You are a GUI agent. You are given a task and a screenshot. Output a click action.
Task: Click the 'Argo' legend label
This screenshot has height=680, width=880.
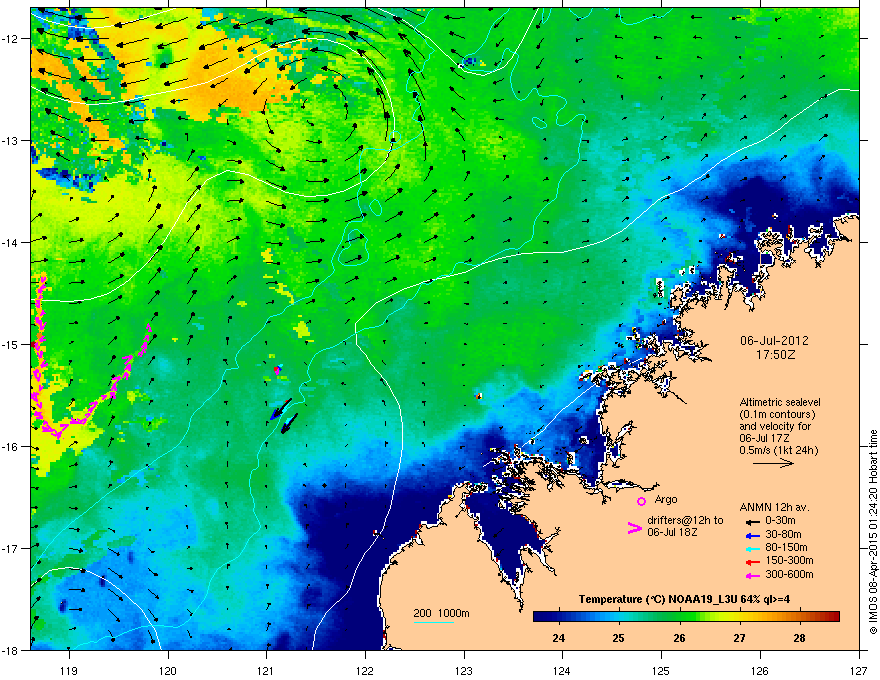click(x=666, y=499)
